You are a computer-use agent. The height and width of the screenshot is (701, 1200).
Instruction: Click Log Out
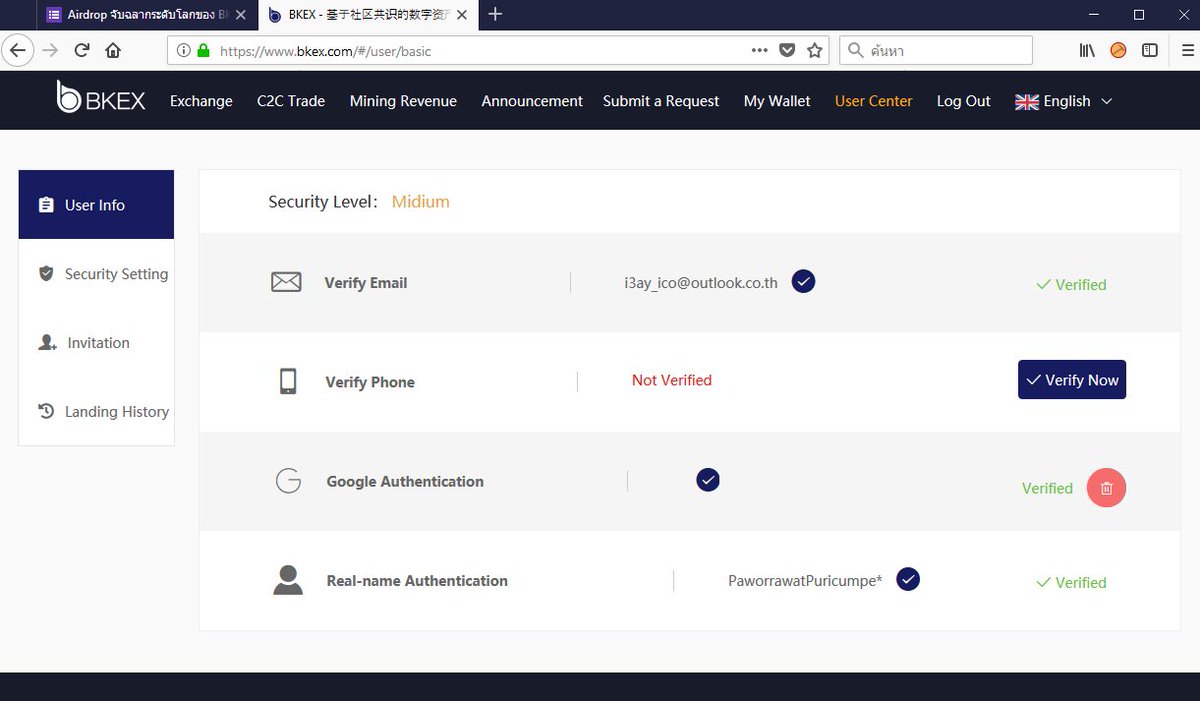(964, 101)
